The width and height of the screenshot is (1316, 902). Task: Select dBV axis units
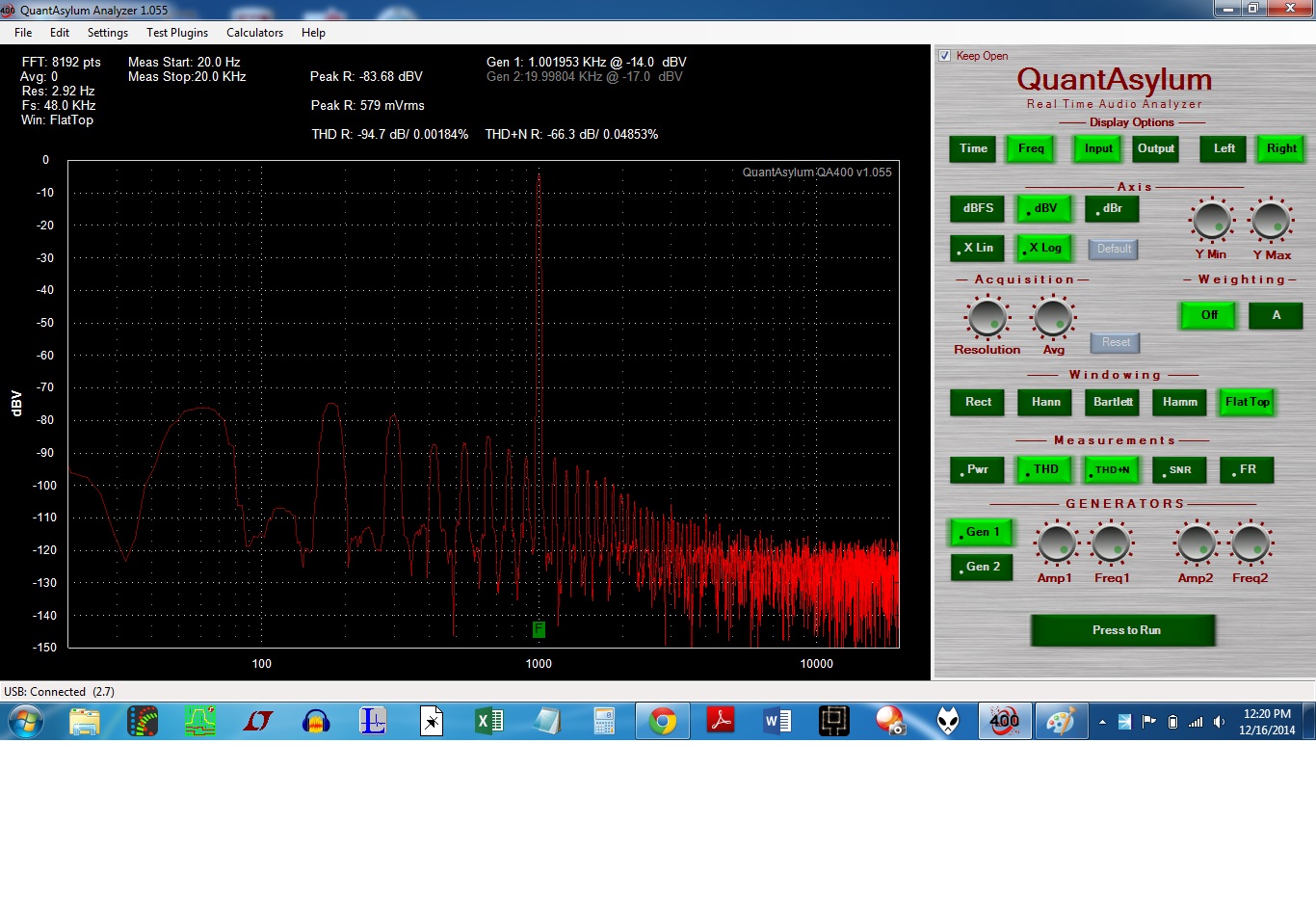(x=1045, y=208)
